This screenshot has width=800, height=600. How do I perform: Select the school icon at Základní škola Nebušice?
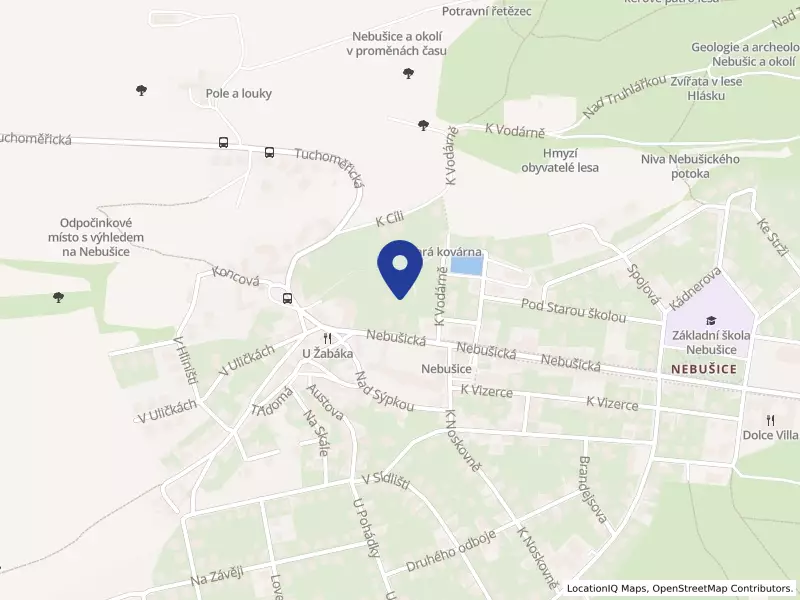point(711,321)
